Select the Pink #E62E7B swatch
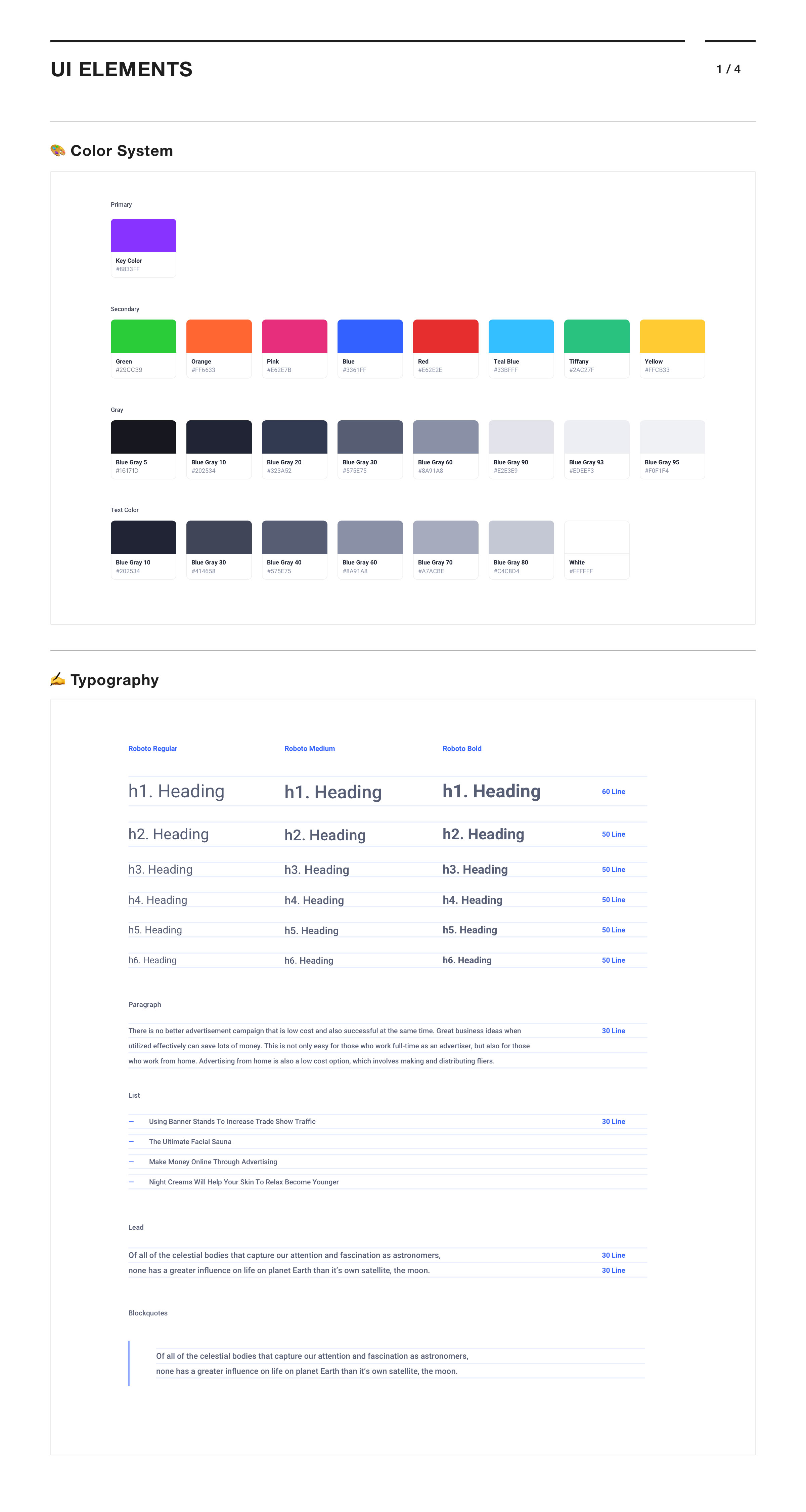The height and width of the screenshot is (1512, 806). (x=295, y=336)
